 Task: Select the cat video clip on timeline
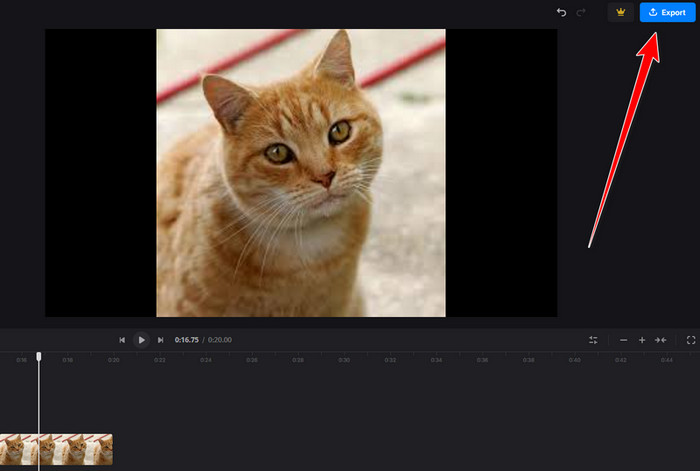click(56, 450)
